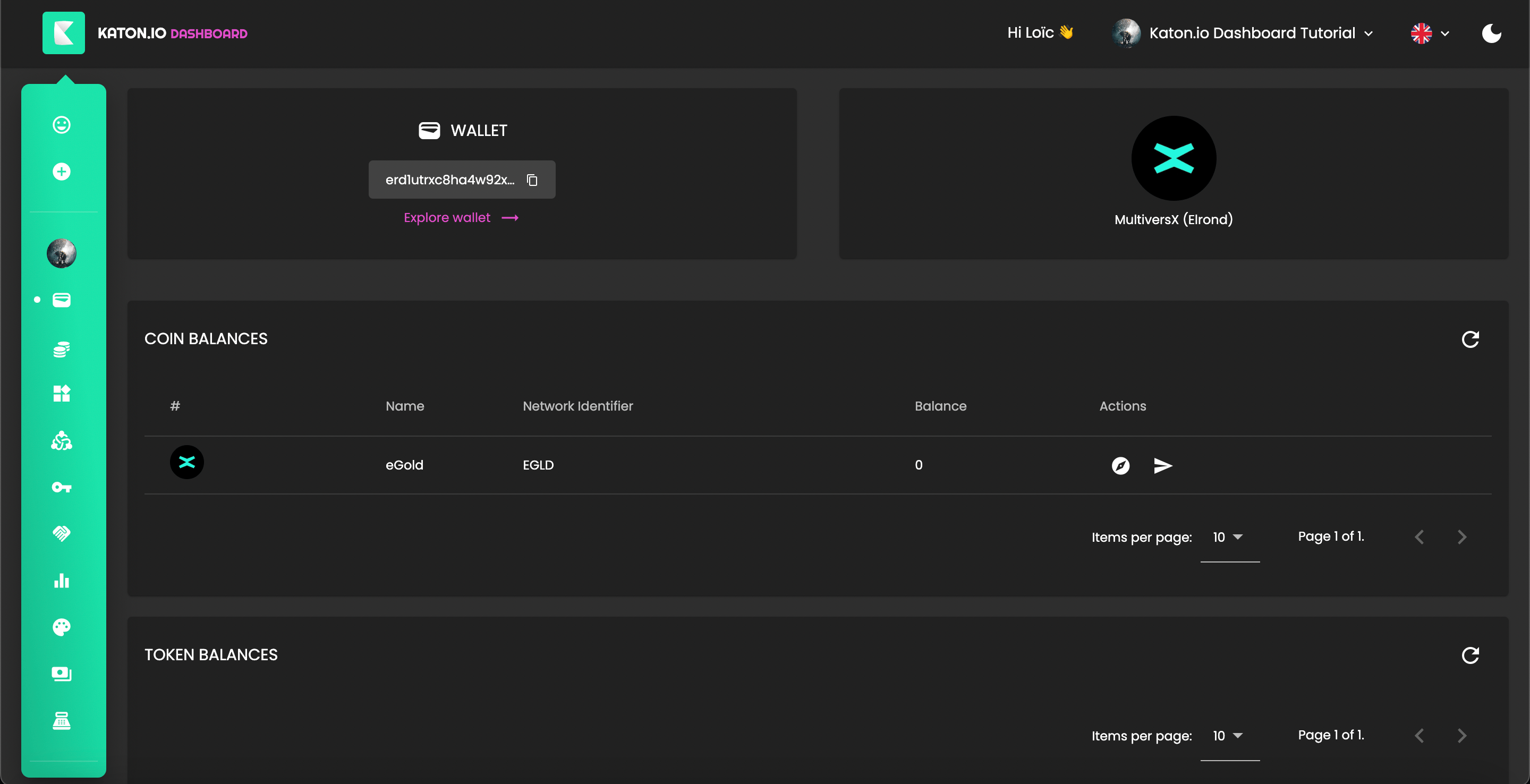Viewport: 1530px width, 784px height.
Task: Open Coin Balances items per page dropdown
Action: (1229, 538)
